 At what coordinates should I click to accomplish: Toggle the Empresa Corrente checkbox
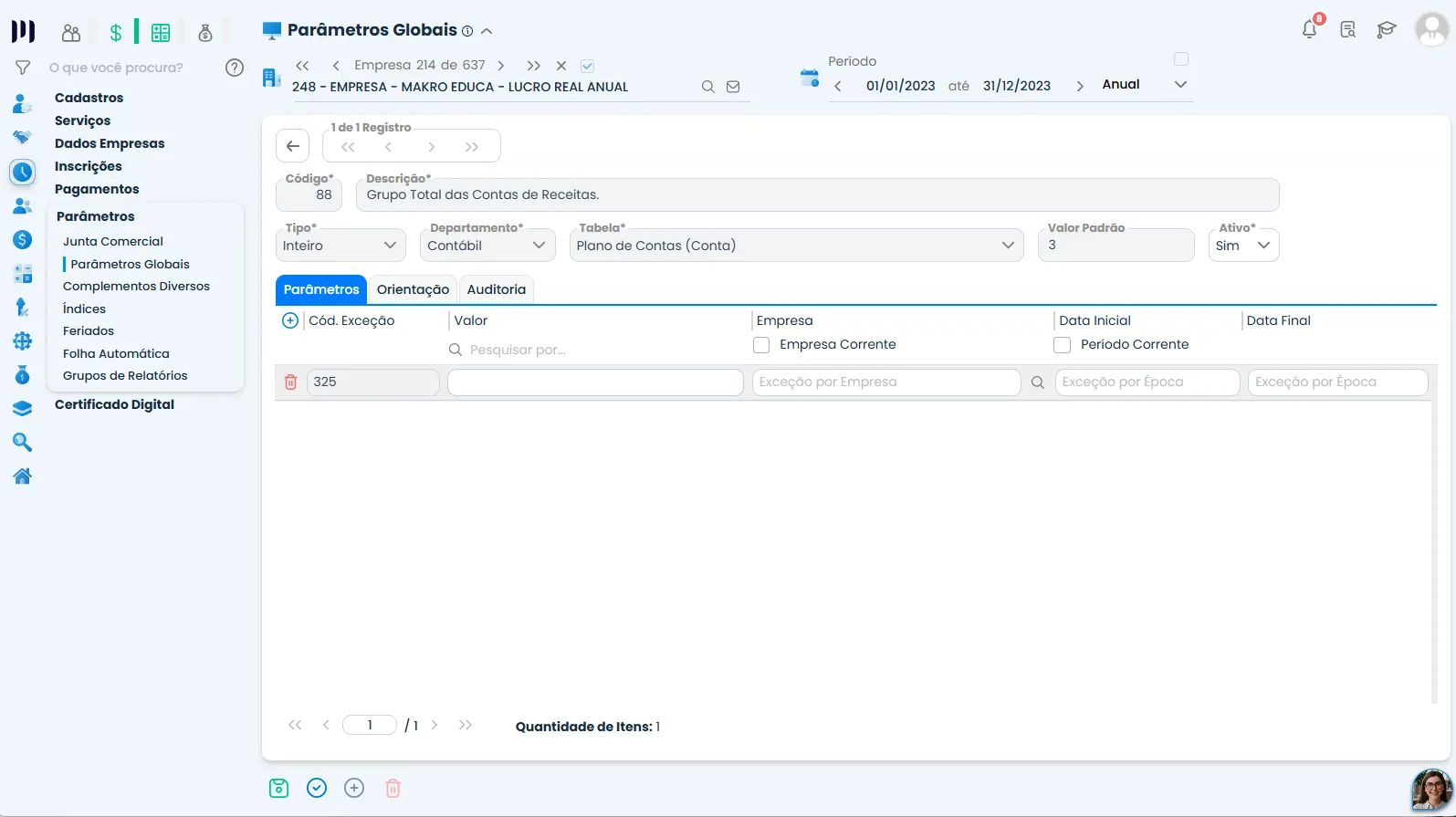(x=761, y=345)
